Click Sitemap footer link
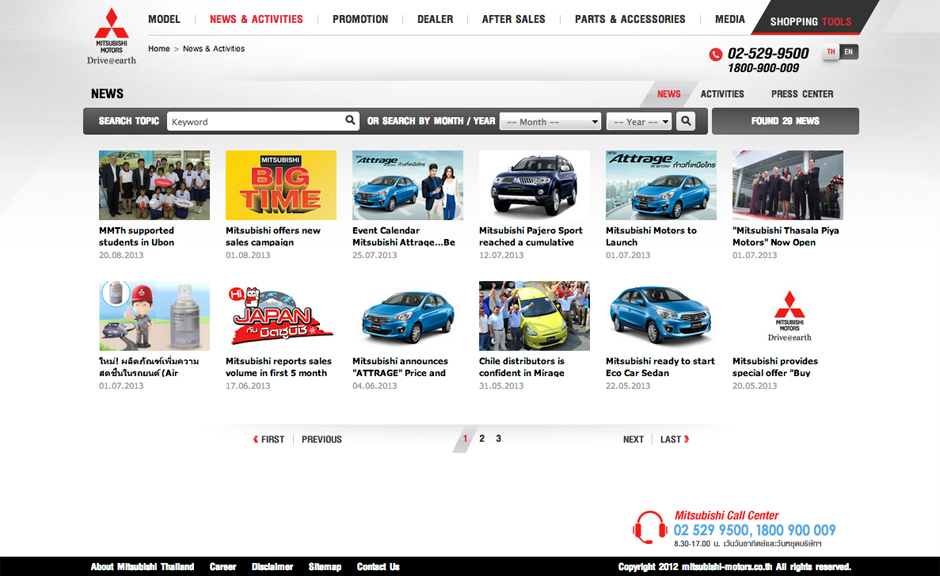This screenshot has height=576, width=940. point(325,566)
